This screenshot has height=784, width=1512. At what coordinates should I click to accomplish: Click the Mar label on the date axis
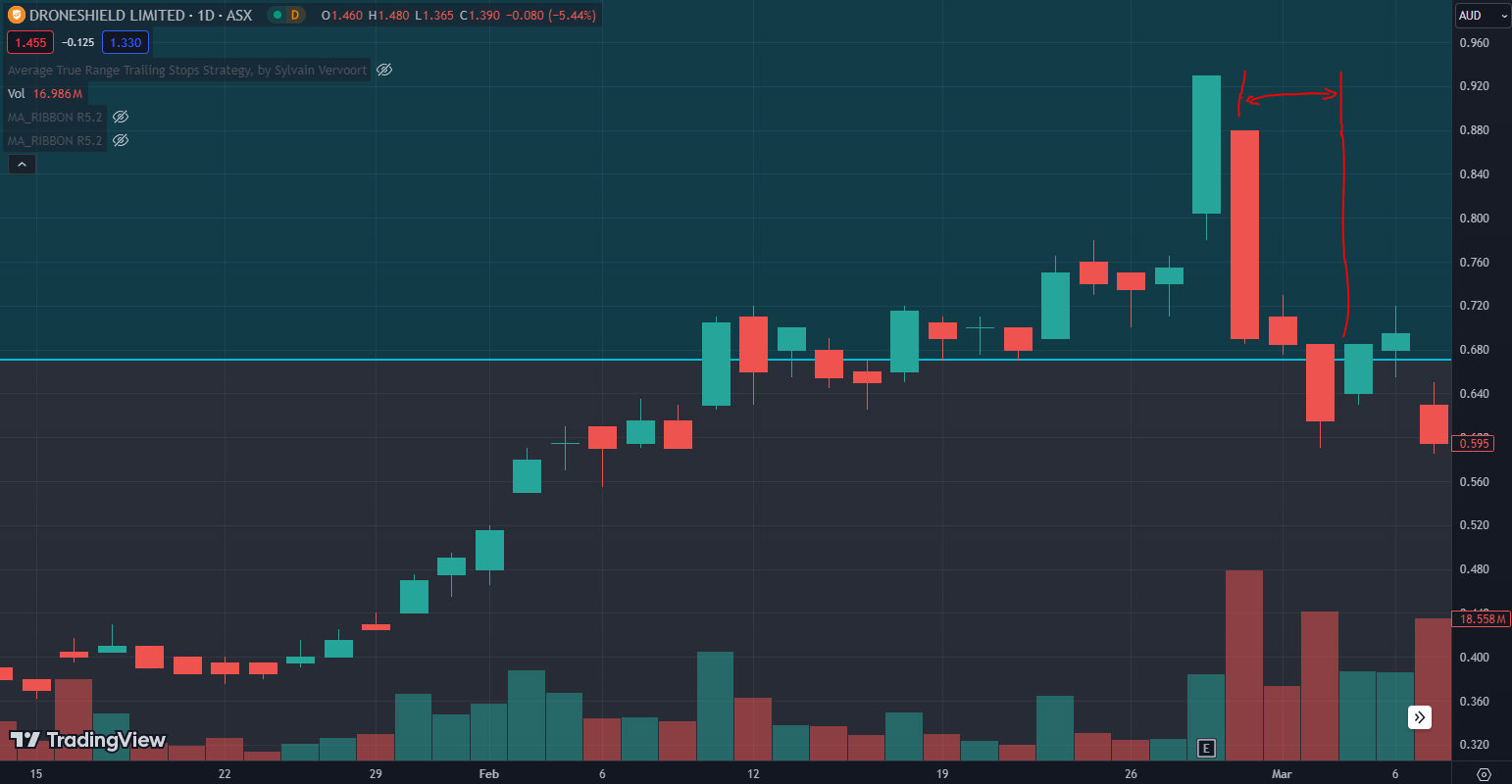(x=1282, y=773)
